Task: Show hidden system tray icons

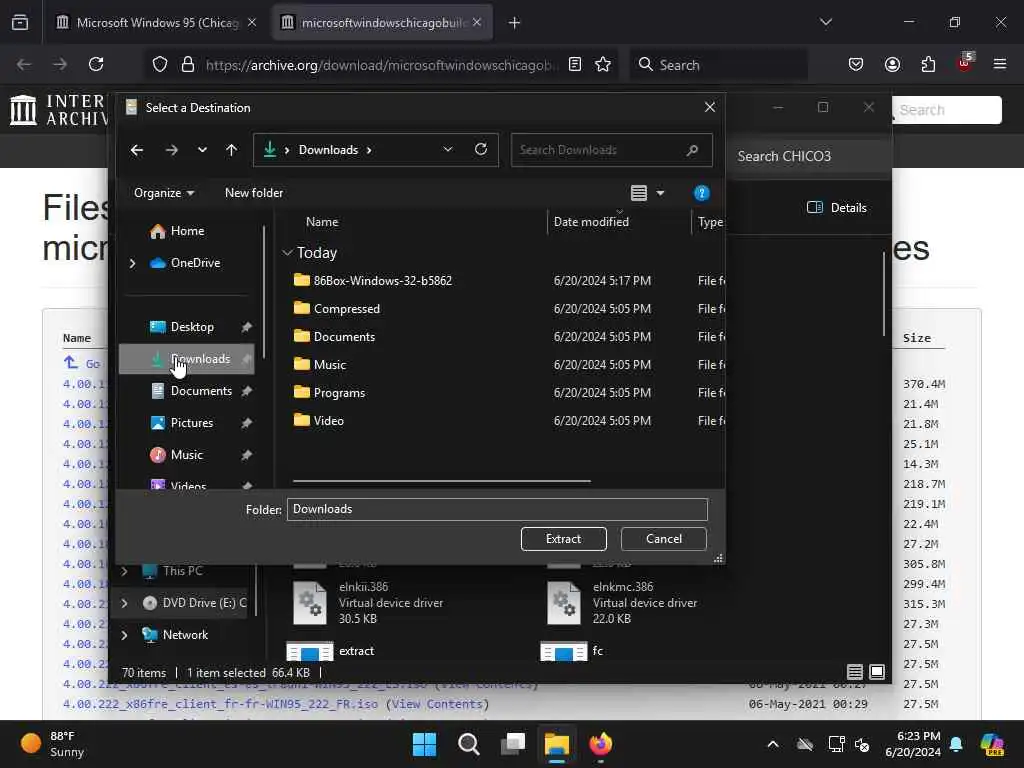Action: (773, 744)
